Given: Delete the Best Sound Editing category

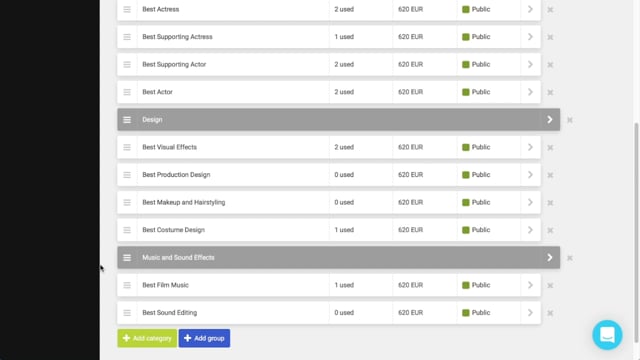Looking at the screenshot, I should click(550, 313).
